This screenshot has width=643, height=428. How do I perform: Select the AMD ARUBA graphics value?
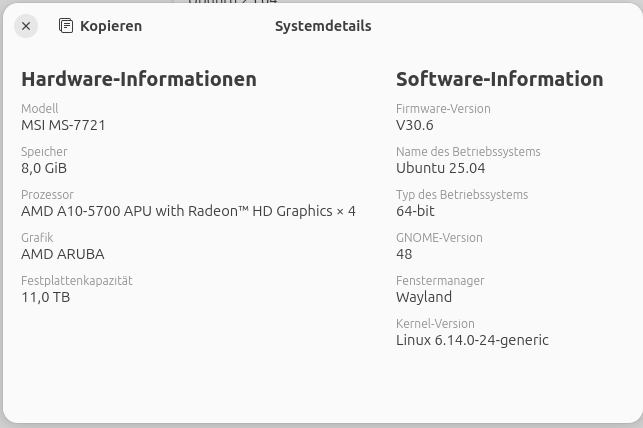(x=63, y=254)
